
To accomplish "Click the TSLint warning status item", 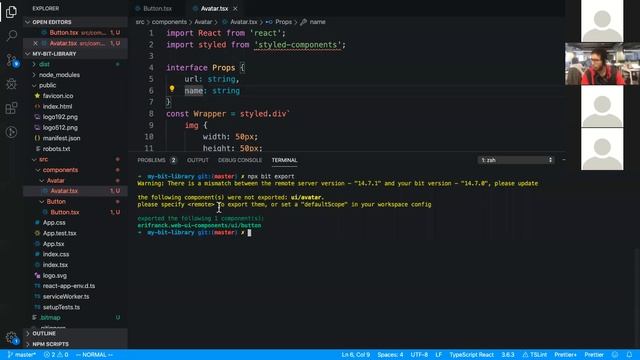I will pyautogui.click(x=535, y=355).
